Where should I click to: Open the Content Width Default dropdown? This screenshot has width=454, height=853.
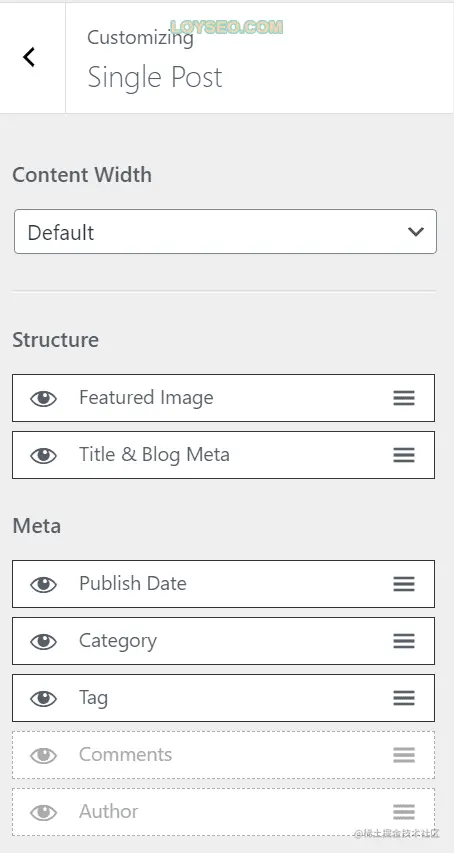(x=225, y=232)
